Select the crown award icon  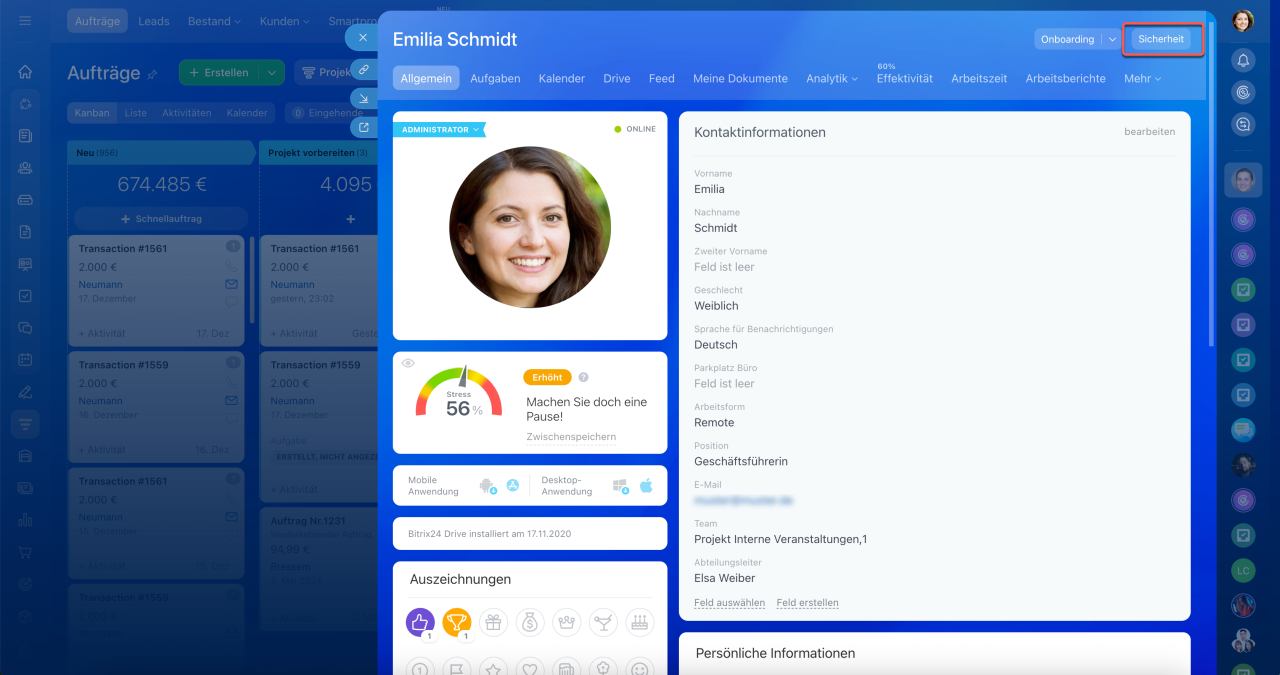[x=567, y=623]
